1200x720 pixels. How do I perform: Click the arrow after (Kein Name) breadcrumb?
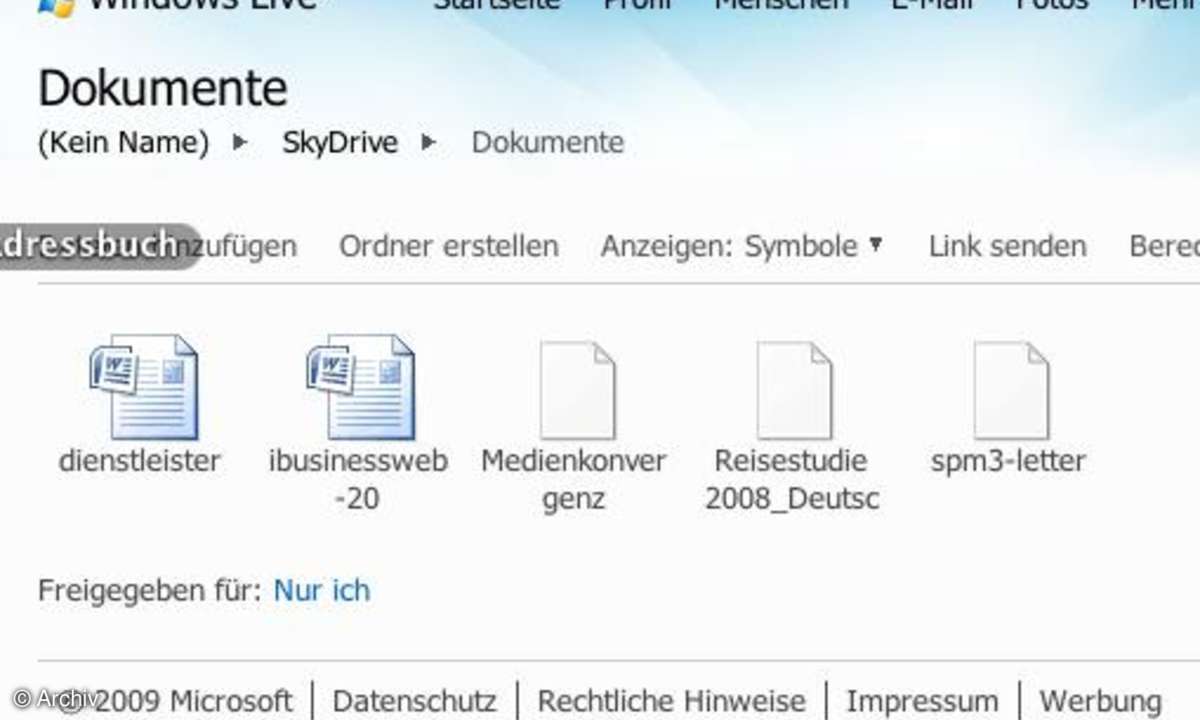[239, 143]
